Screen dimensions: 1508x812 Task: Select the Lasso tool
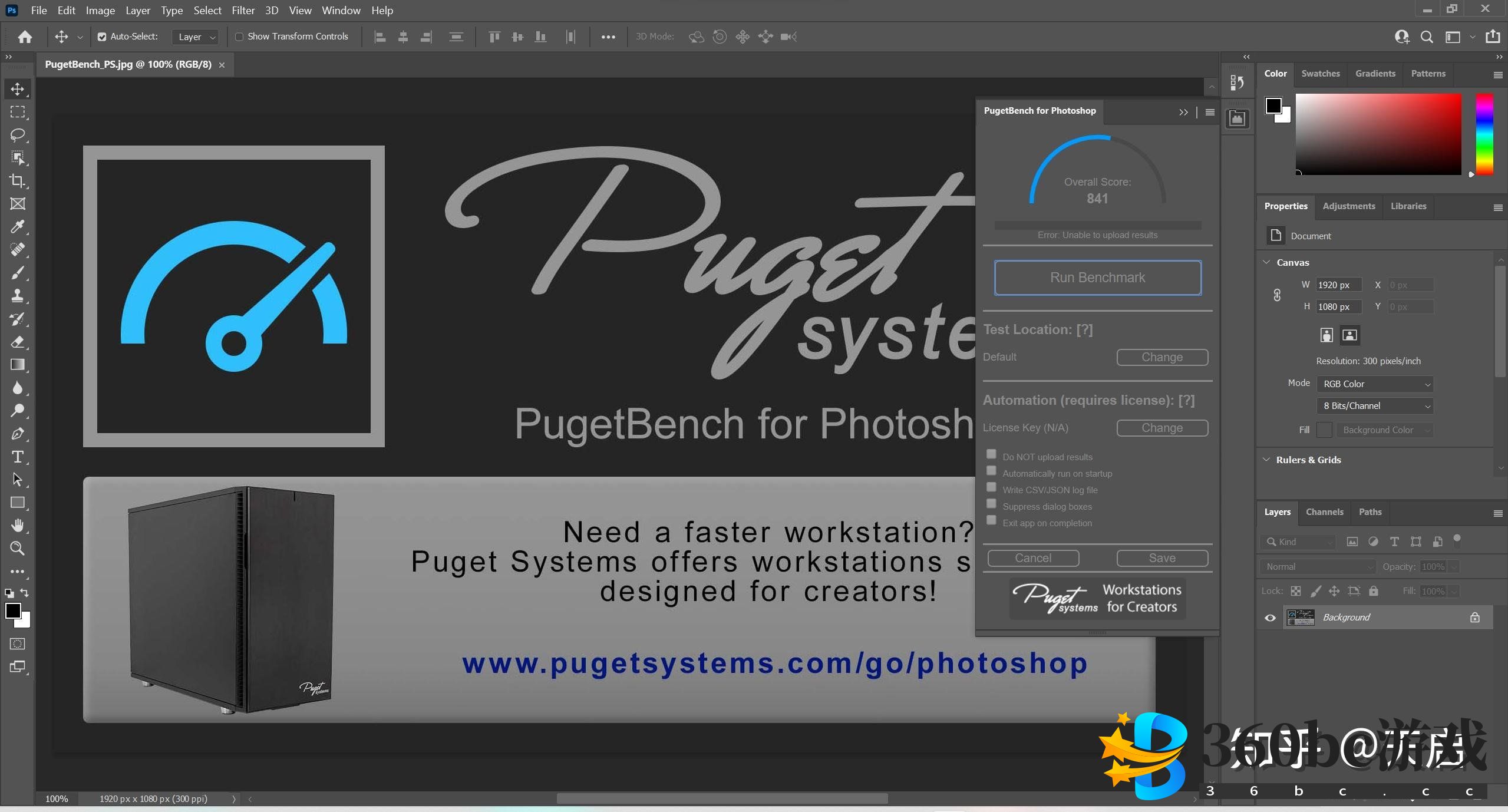pos(17,134)
